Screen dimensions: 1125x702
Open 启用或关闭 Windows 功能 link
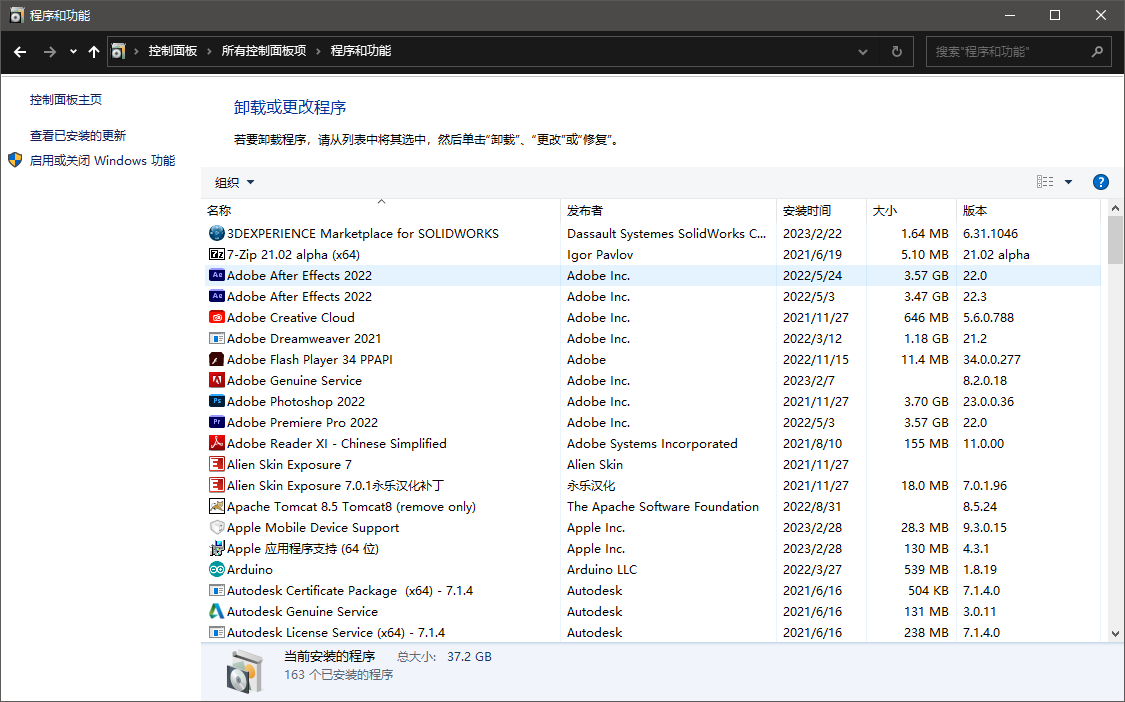pos(102,161)
